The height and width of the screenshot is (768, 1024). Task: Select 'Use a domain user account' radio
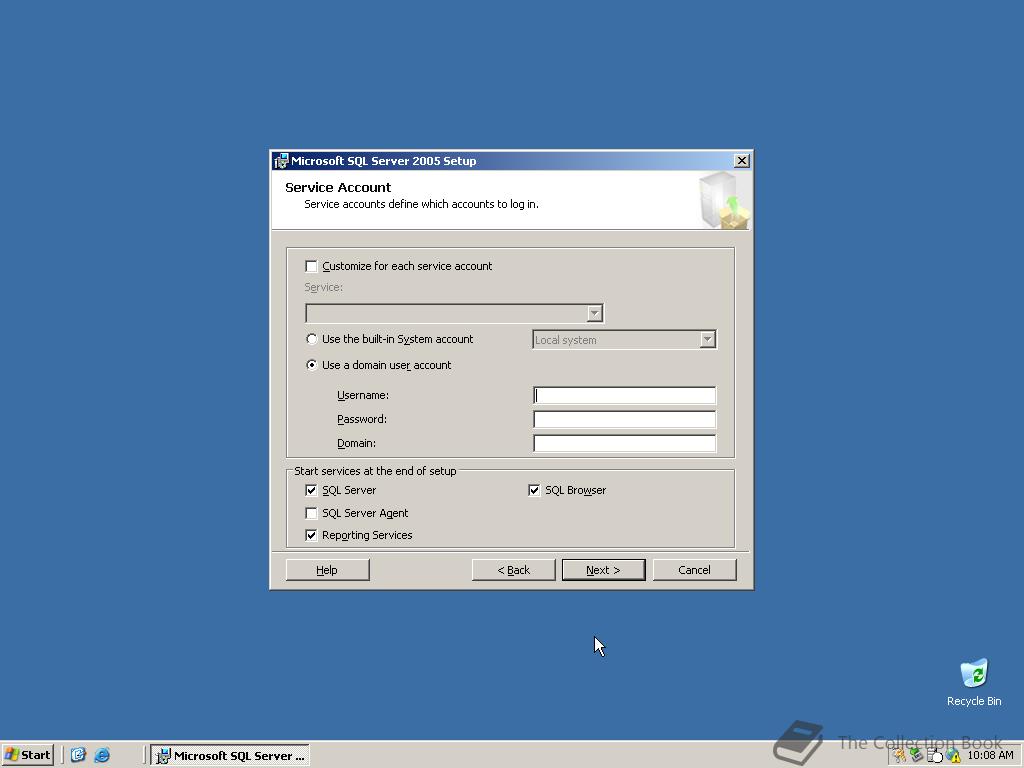312,365
